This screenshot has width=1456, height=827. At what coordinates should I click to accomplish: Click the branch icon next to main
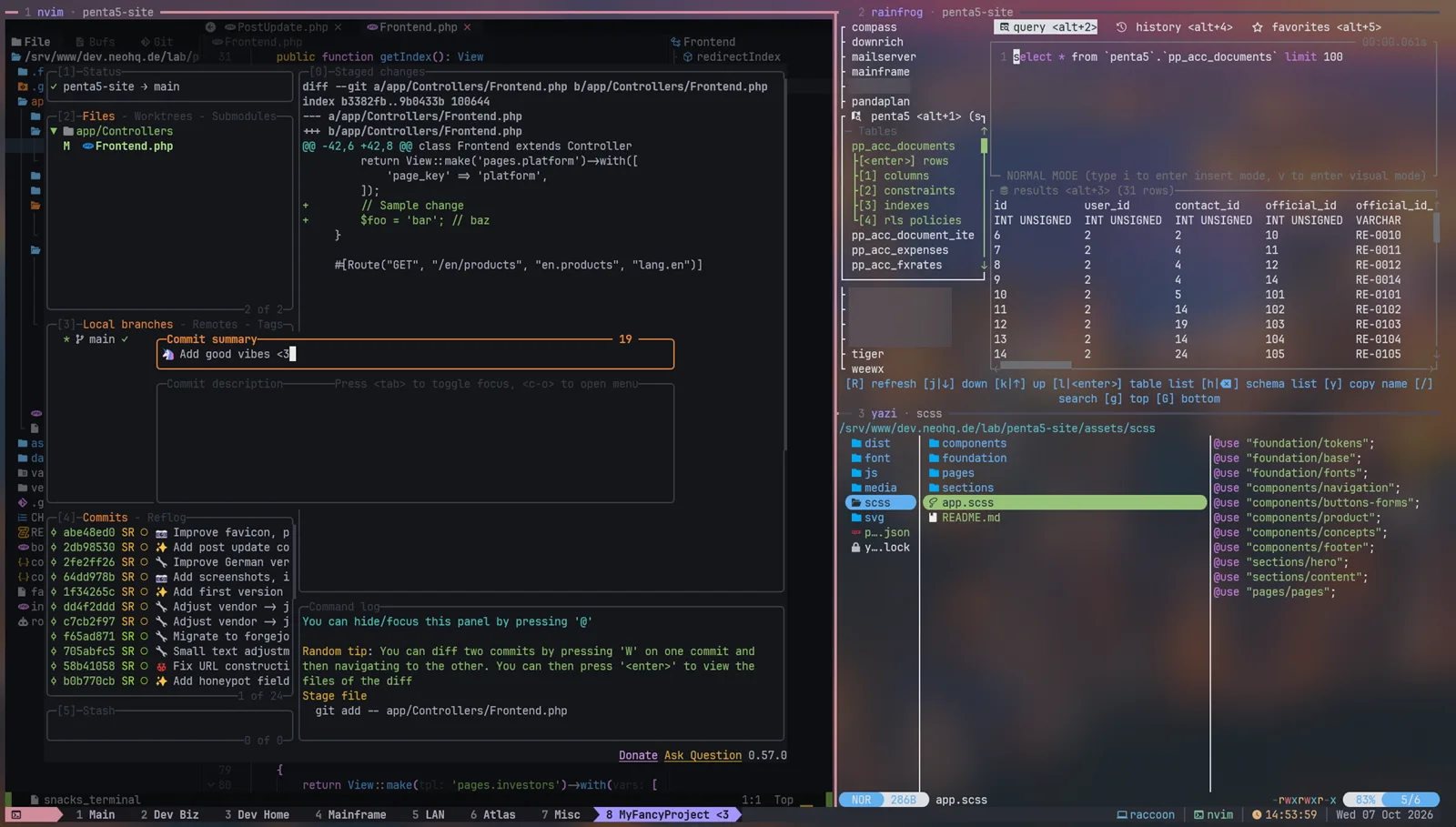point(79,339)
